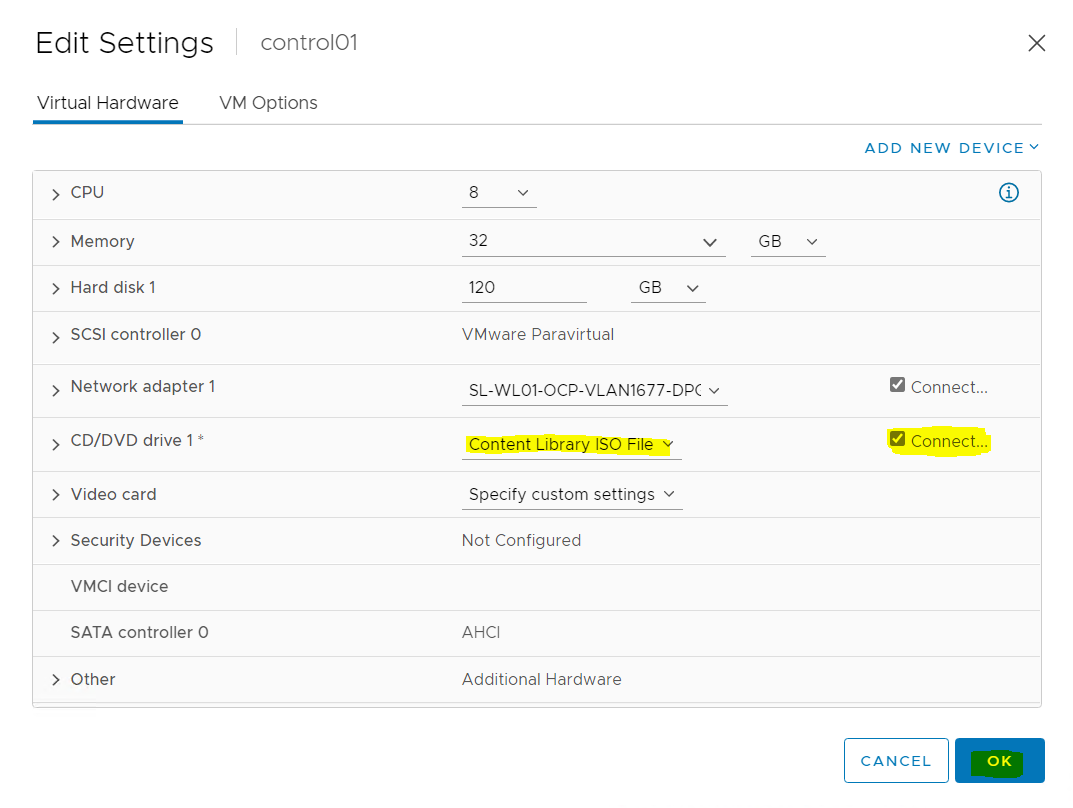Select the Virtual Hardware tab

[x=107, y=103]
